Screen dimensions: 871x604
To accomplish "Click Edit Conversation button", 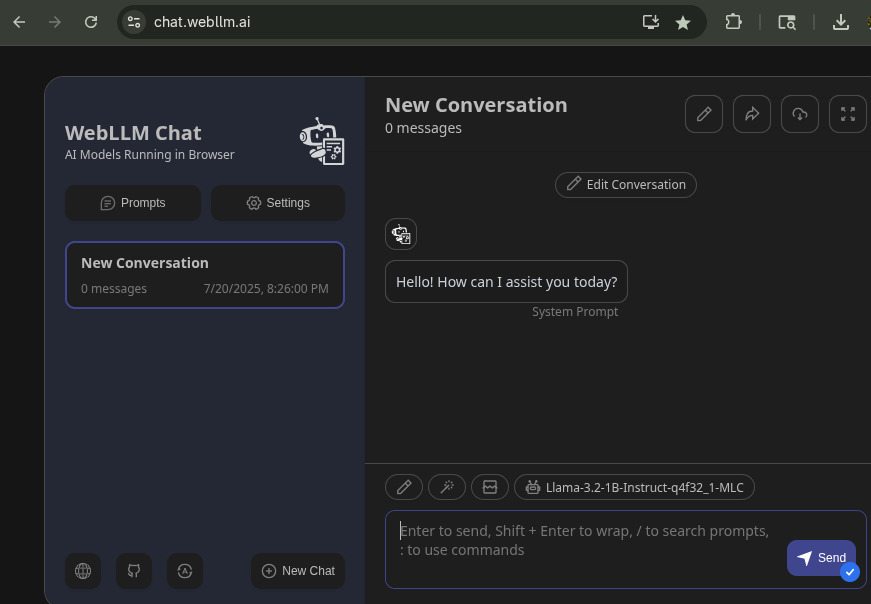I will point(625,184).
